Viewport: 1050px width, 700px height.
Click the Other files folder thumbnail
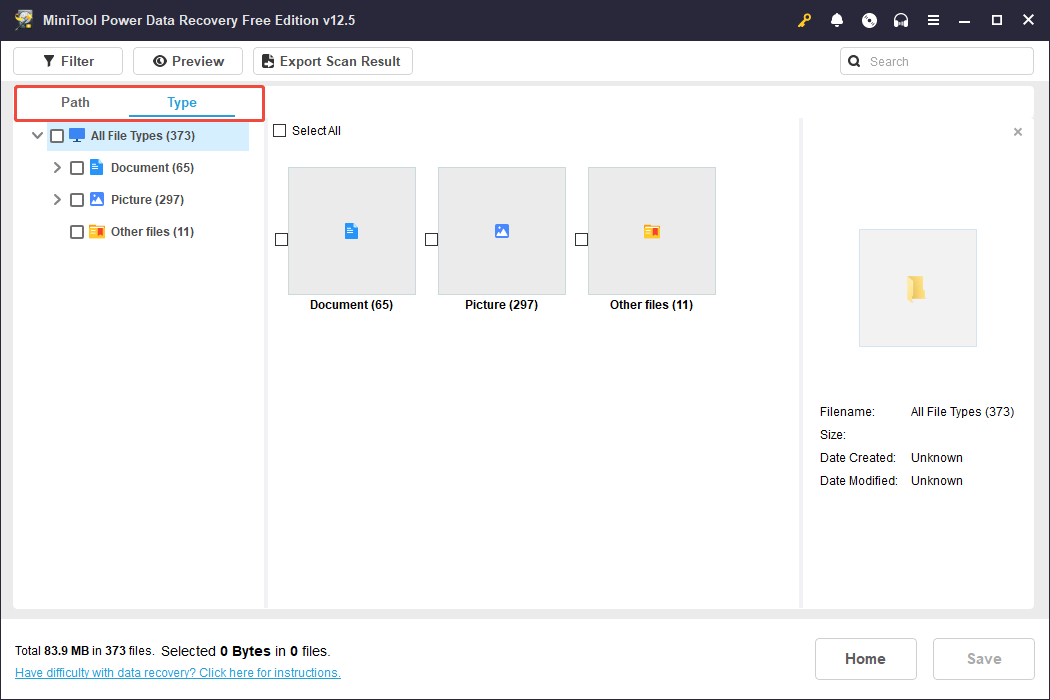651,231
